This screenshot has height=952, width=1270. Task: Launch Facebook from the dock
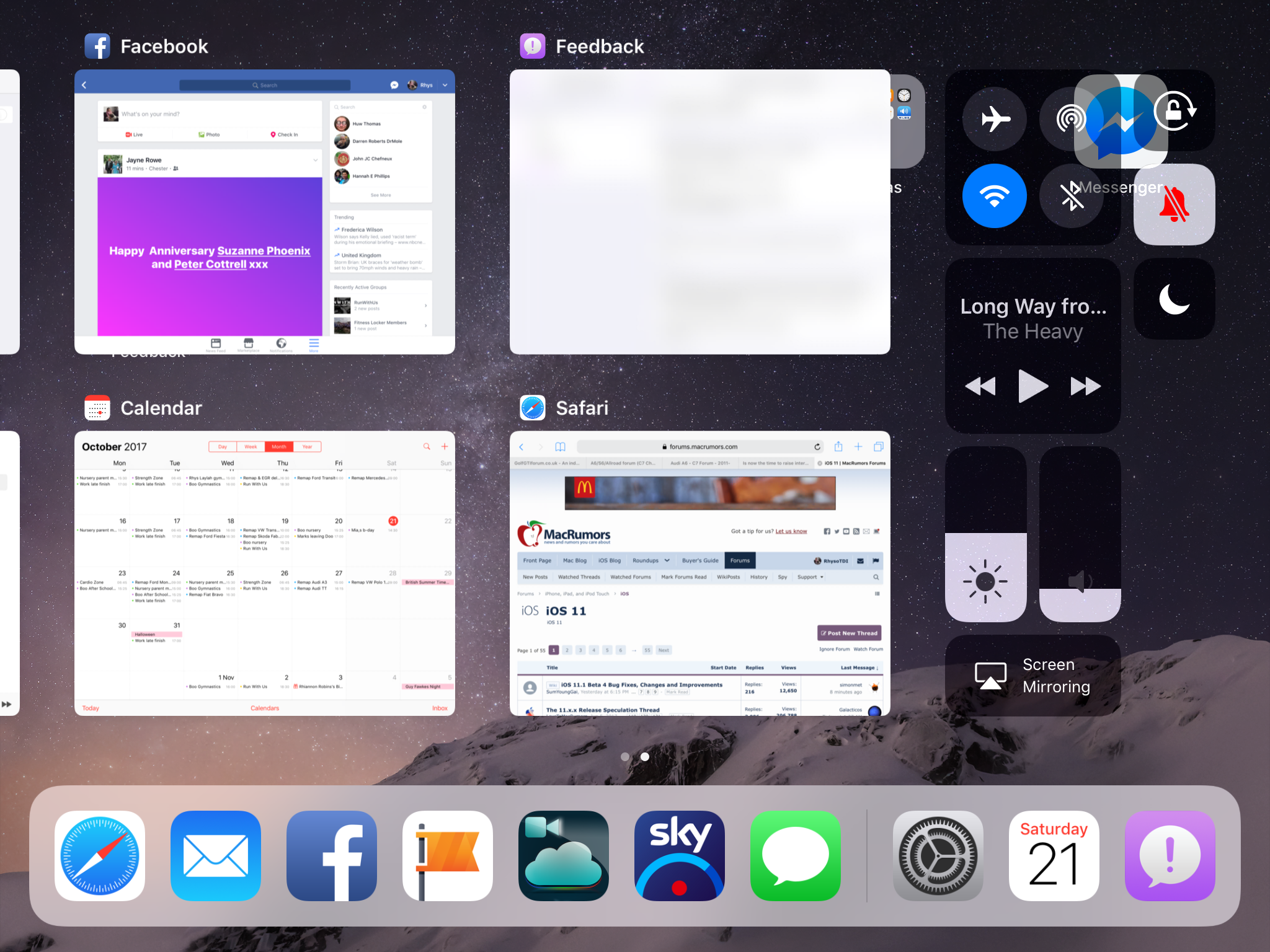(332, 855)
